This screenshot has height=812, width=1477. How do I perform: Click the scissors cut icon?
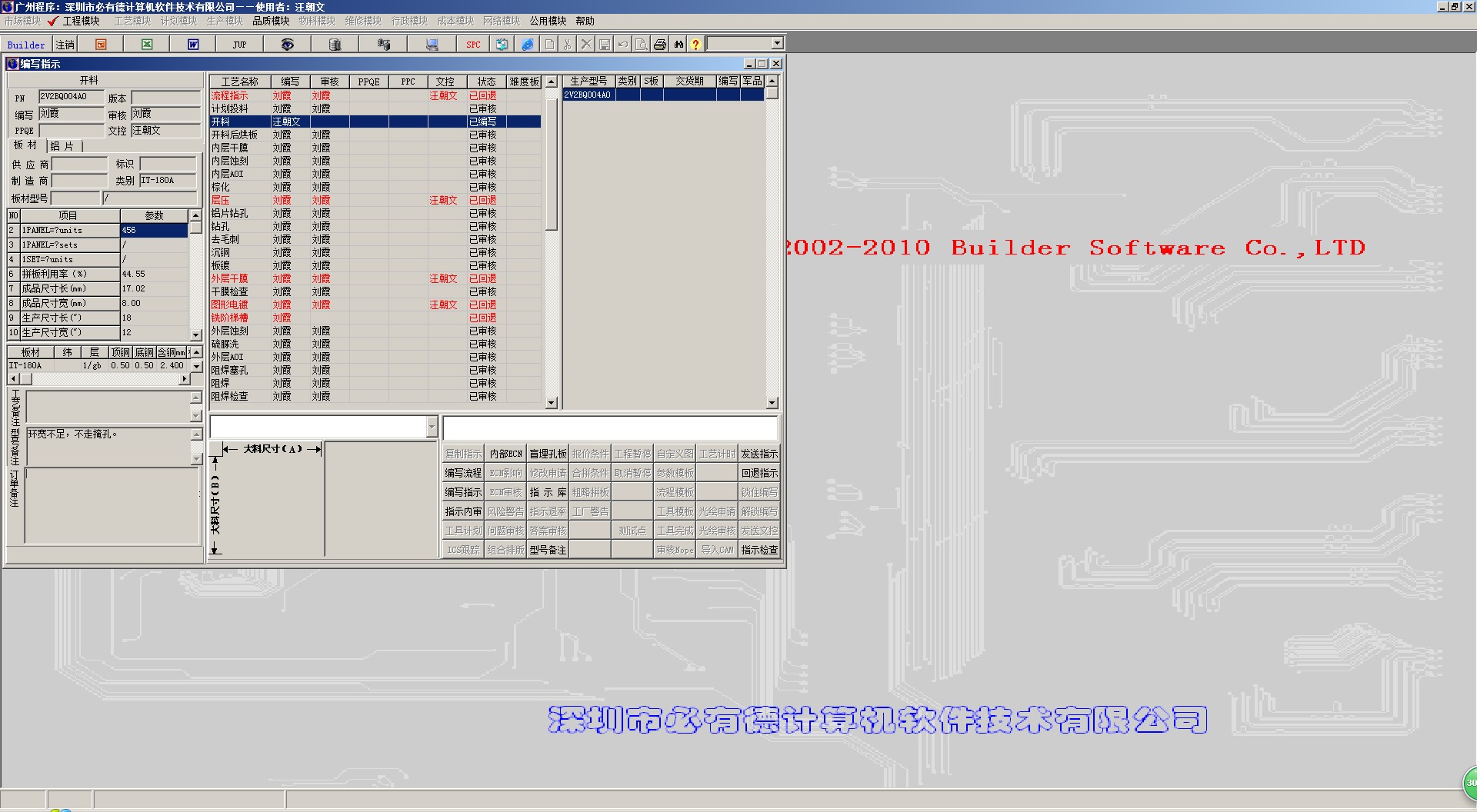click(568, 45)
